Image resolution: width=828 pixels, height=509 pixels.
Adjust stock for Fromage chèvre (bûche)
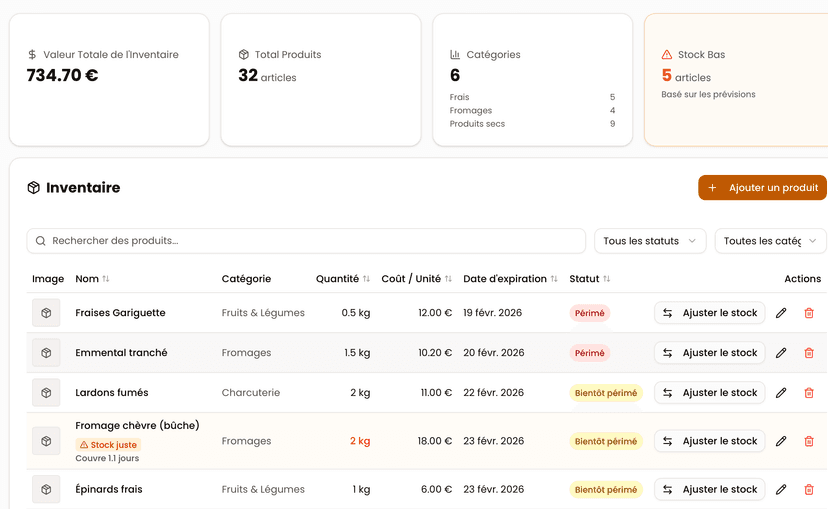coord(710,441)
